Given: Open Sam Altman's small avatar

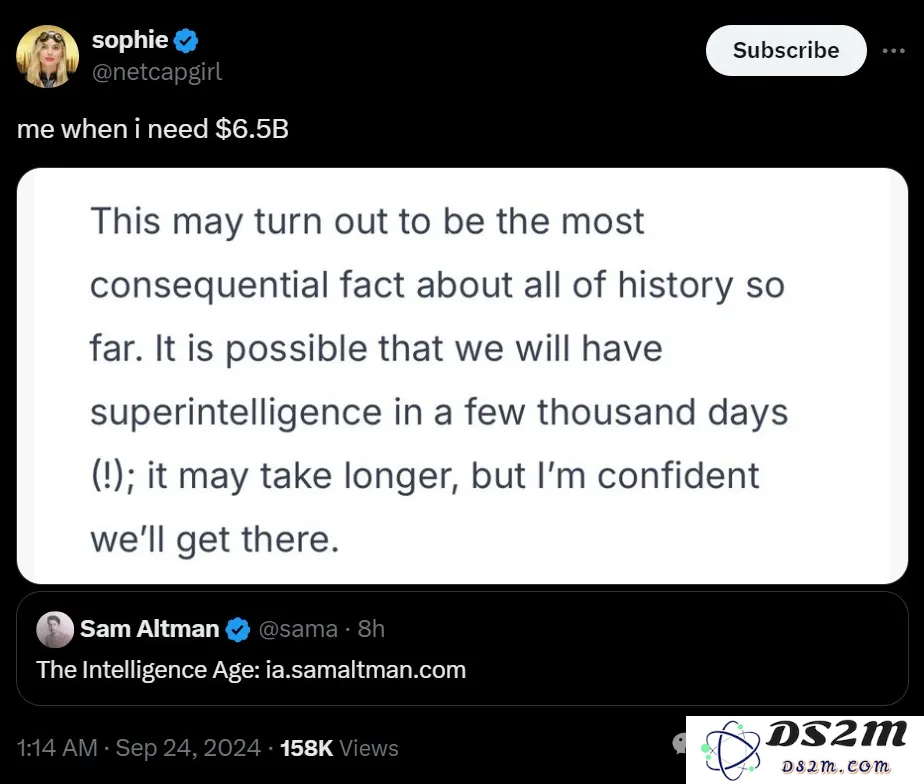Looking at the screenshot, I should coord(55,630).
